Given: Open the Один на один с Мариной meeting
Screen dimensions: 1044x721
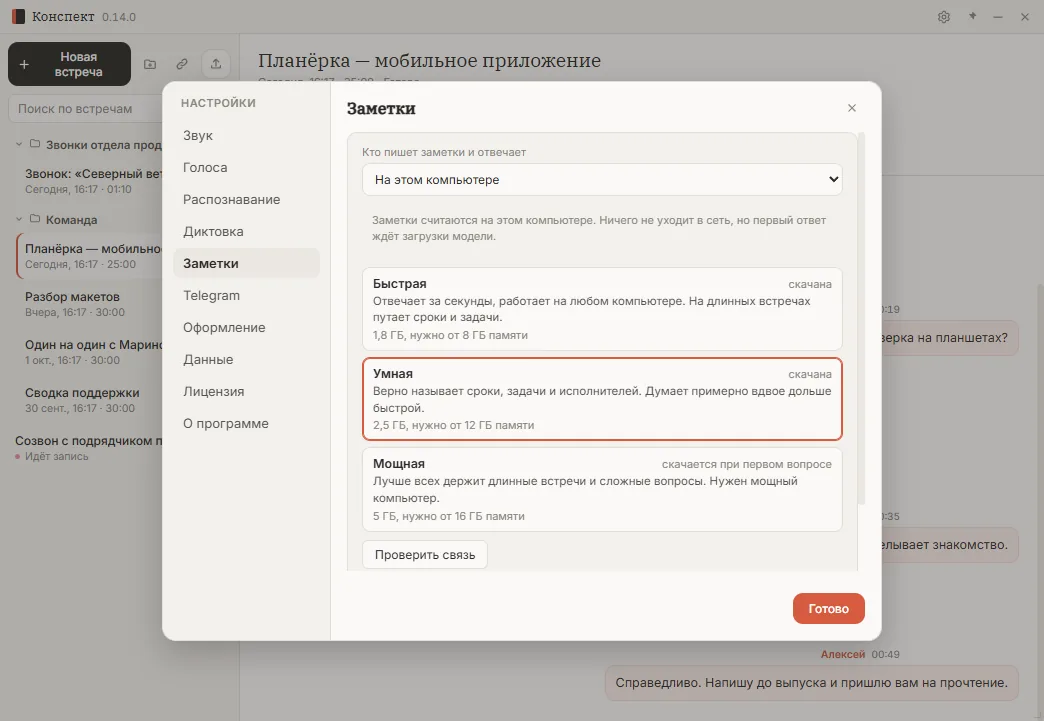Looking at the screenshot, I should tap(90, 352).
